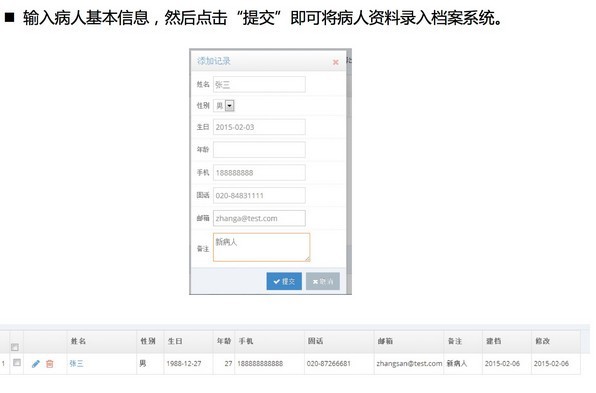Click the 手机 field with 188888888
Image resolution: width=596 pixels, height=393 pixels.
pyautogui.click(x=259, y=173)
